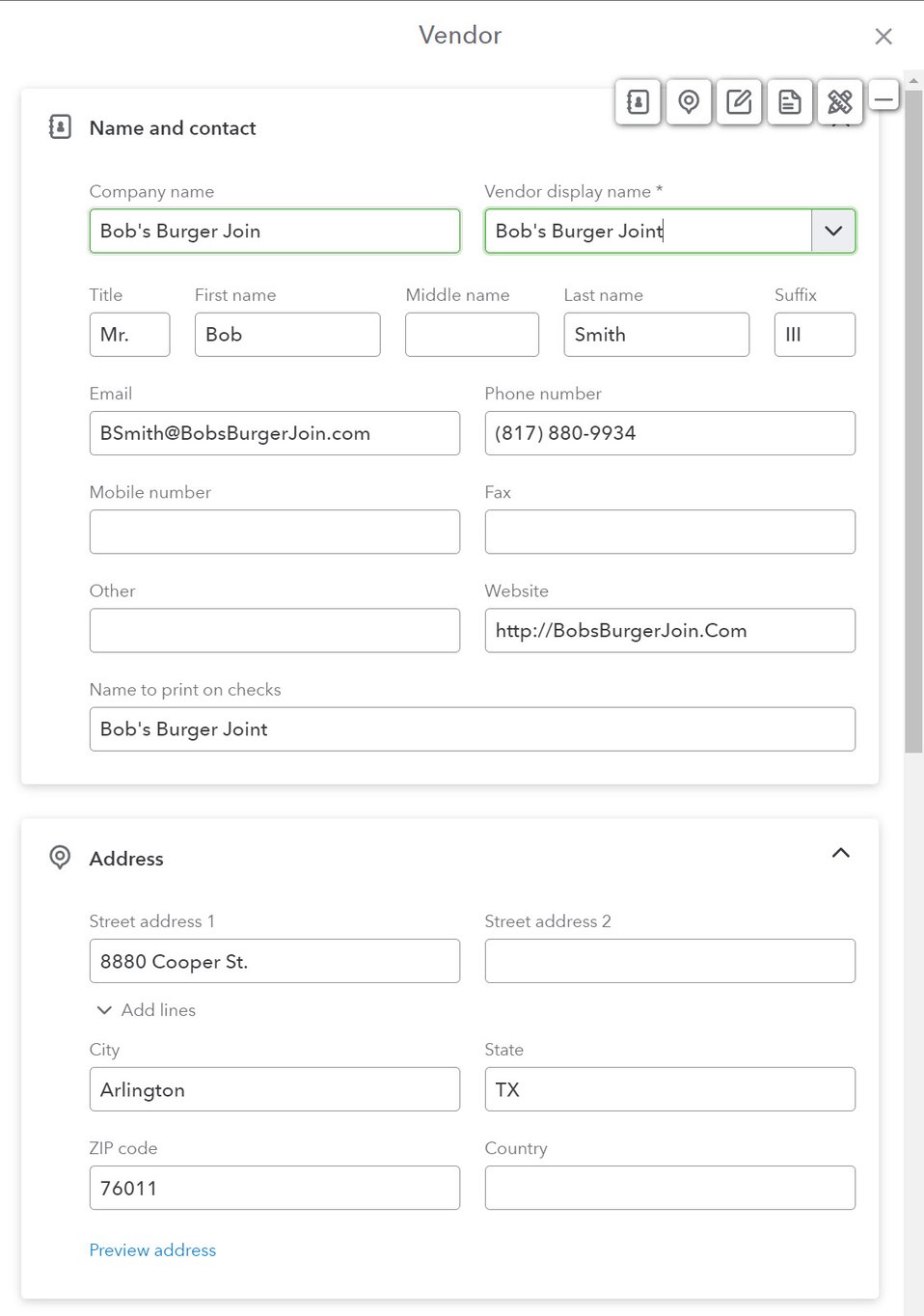This screenshot has width=924, height=1316.
Task: Click the Website field showing http://BobsBurgerJoin.Com
Action: pyautogui.click(x=669, y=630)
